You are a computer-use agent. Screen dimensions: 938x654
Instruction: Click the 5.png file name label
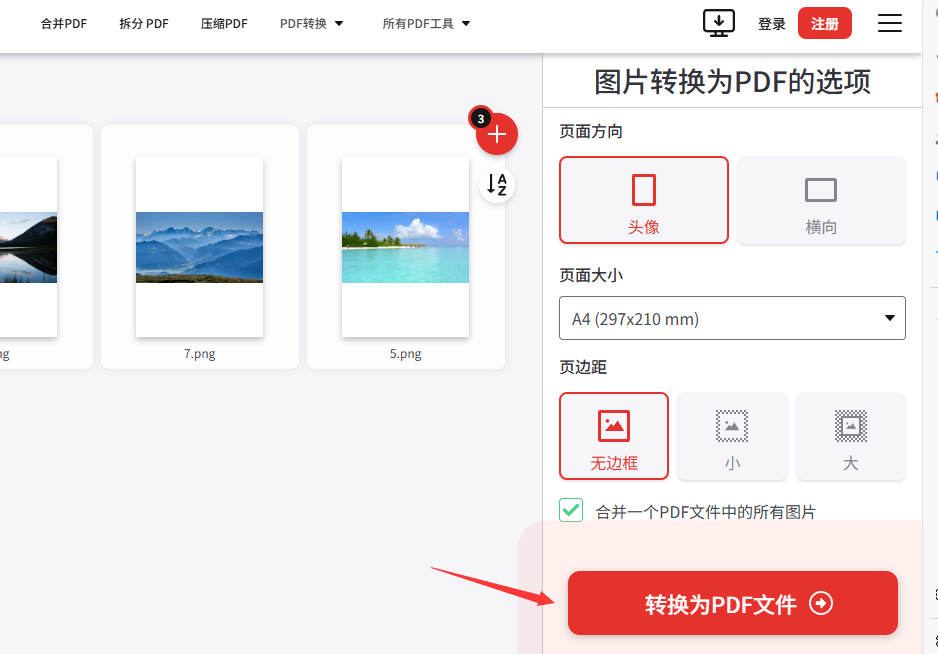point(405,354)
